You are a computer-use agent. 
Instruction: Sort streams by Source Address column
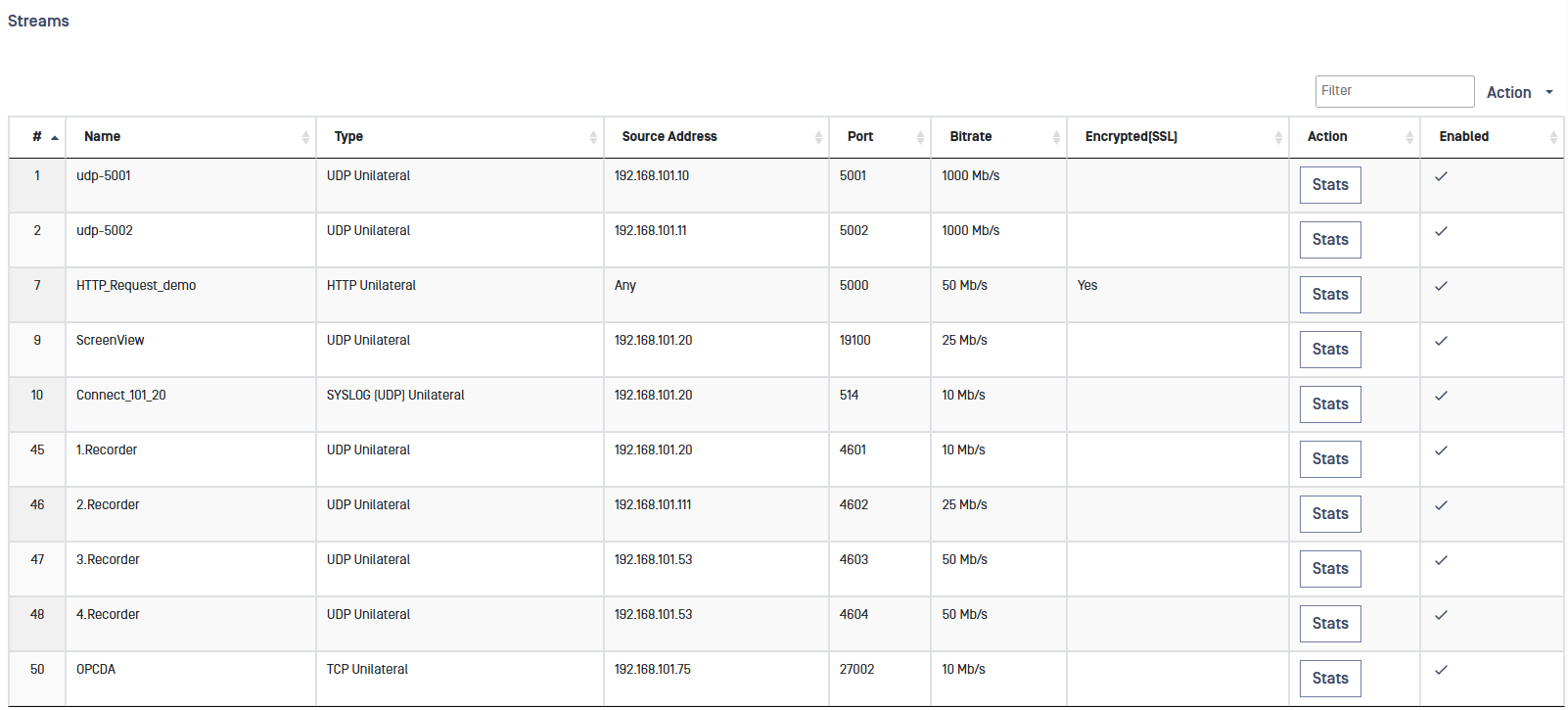point(818,138)
